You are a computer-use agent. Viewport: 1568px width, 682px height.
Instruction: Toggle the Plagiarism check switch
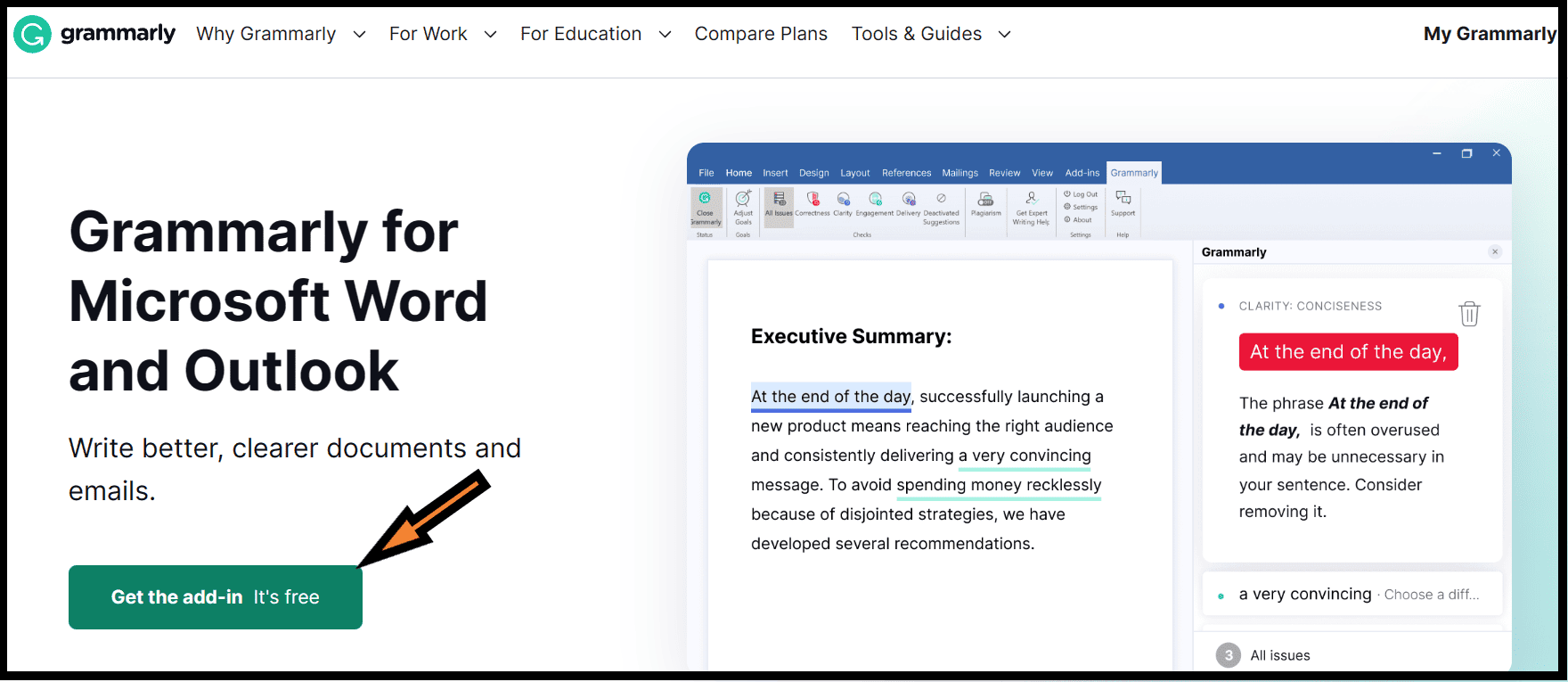[x=985, y=204]
